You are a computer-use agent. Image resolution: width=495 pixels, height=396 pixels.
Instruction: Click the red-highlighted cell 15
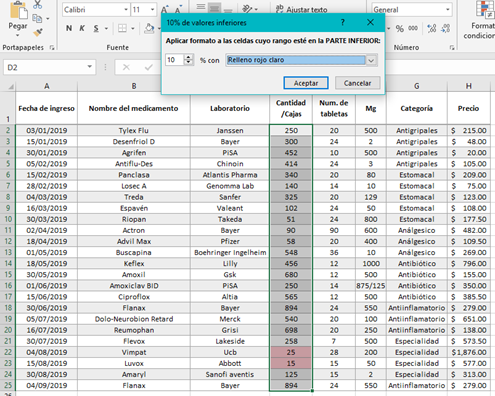tap(291, 363)
